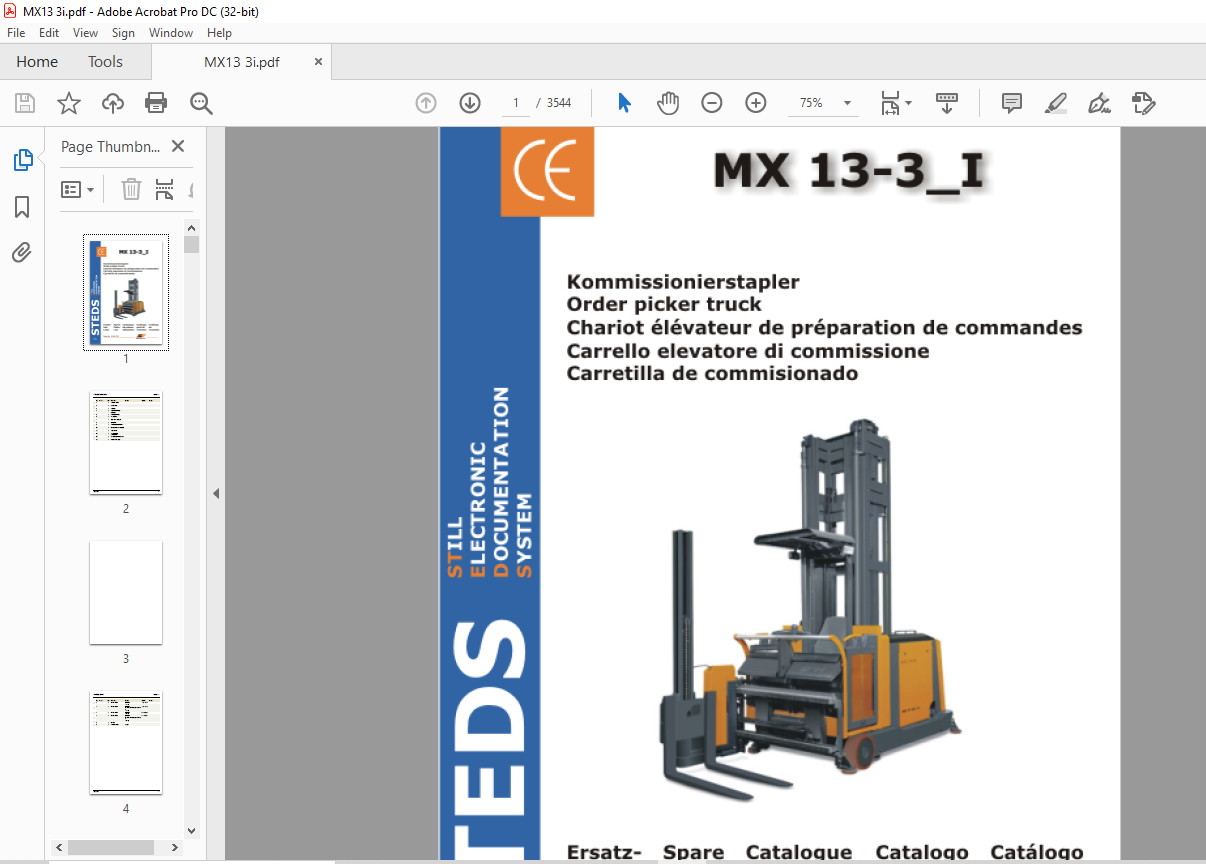The height and width of the screenshot is (864, 1206).
Task: Click the insert page break thumbnail icon
Action: (165, 189)
